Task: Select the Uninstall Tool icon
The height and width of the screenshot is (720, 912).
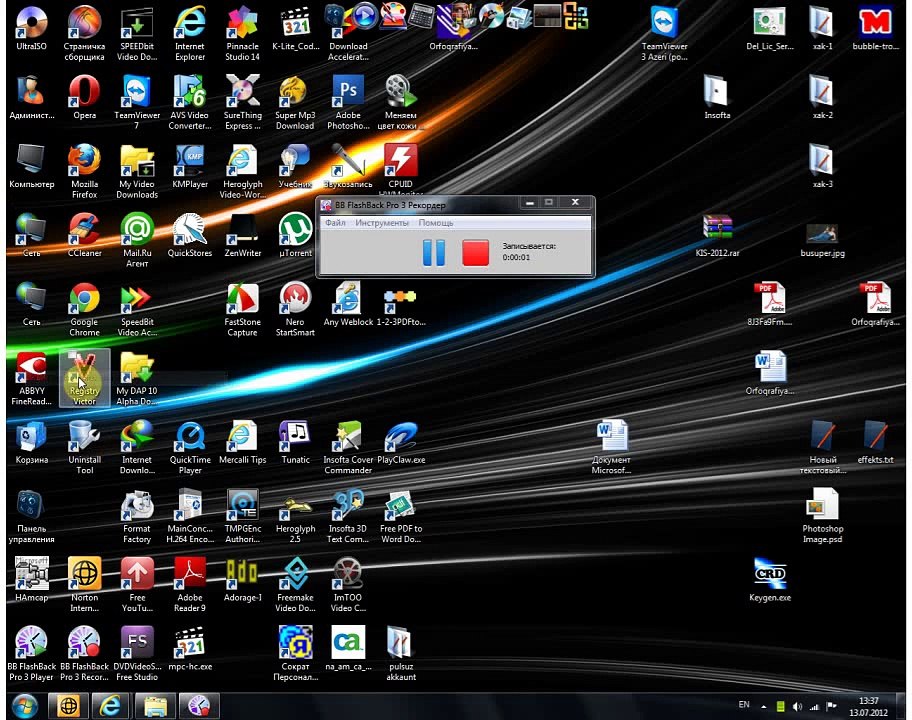Action: tap(84, 447)
